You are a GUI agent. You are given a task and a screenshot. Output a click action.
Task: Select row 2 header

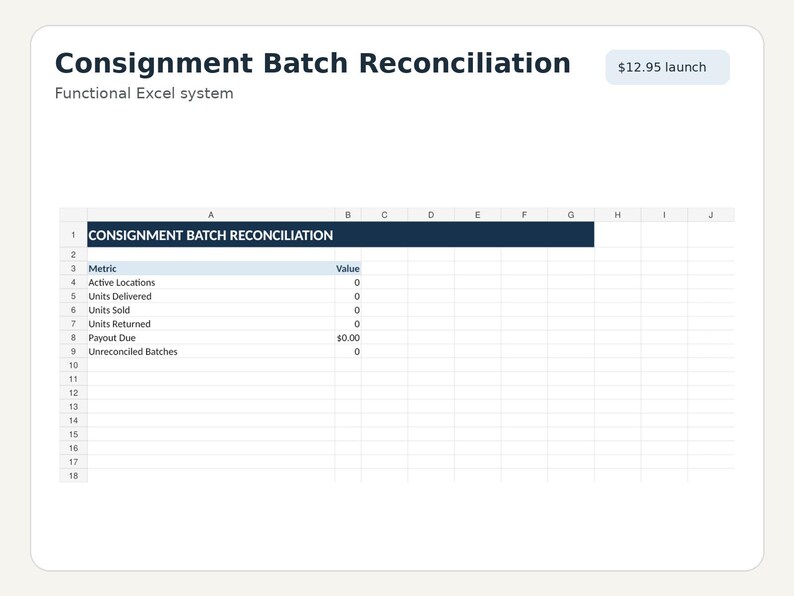pyautogui.click(x=73, y=254)
